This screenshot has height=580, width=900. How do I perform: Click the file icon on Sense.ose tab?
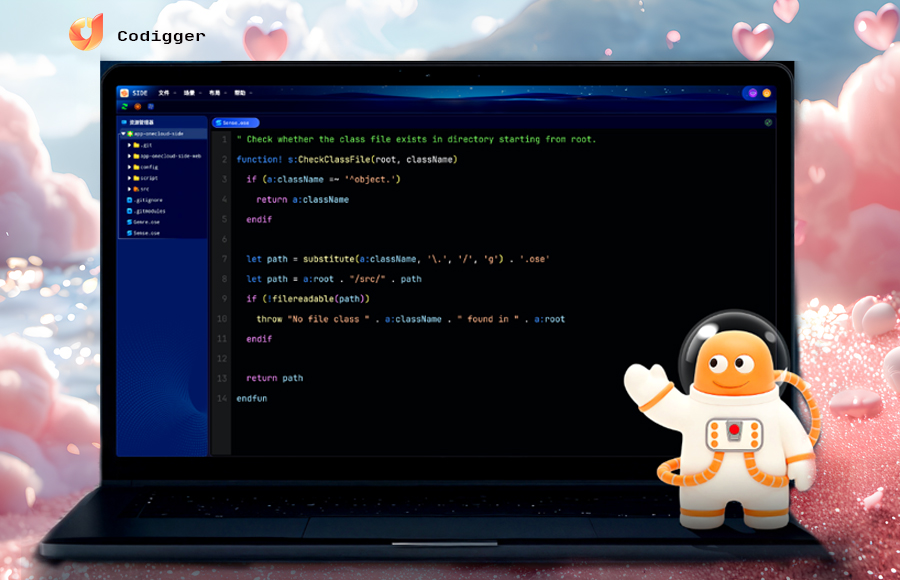(x=218, y=122)
